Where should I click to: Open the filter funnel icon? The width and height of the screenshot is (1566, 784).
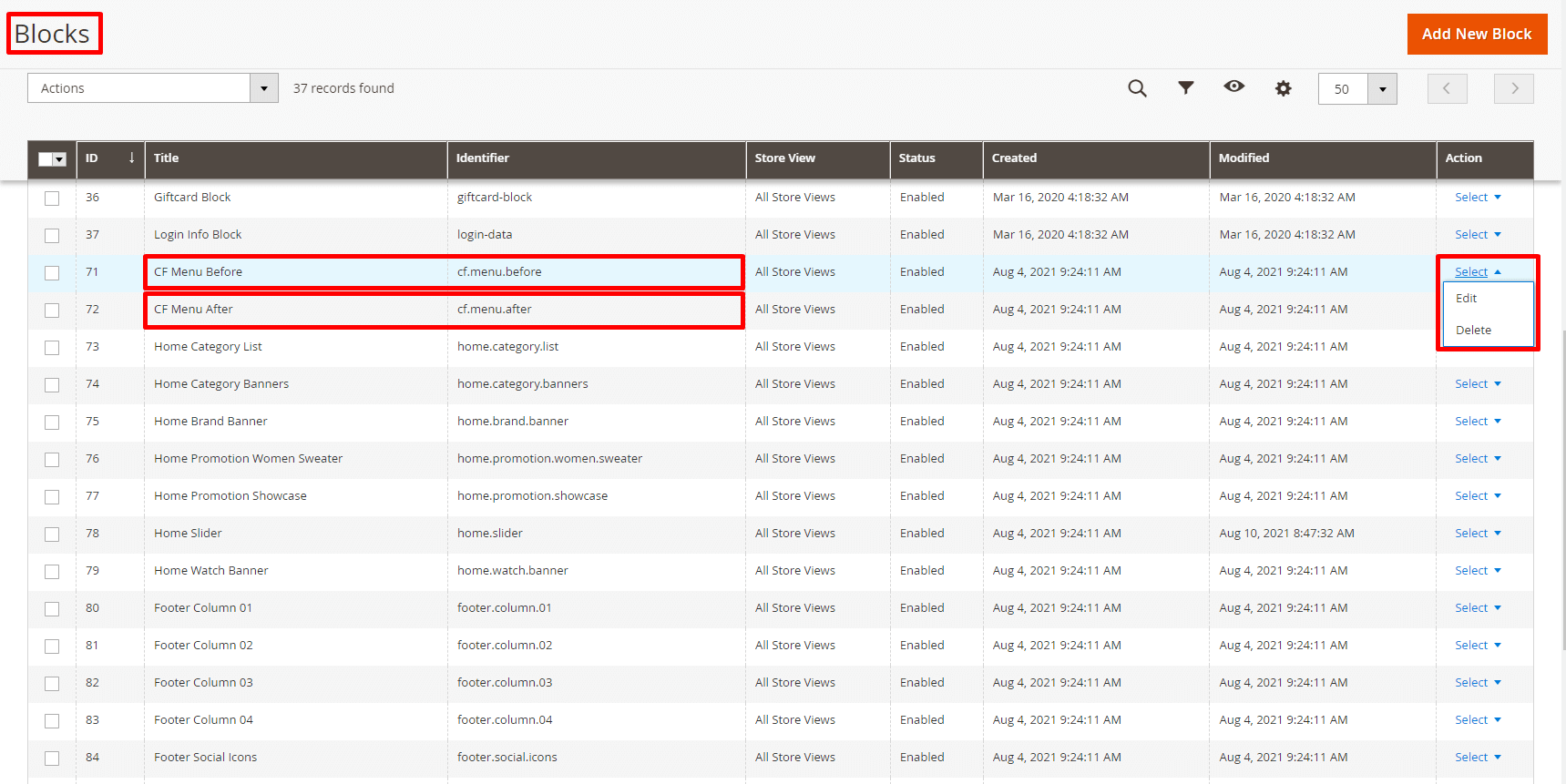coord(1185,88)
